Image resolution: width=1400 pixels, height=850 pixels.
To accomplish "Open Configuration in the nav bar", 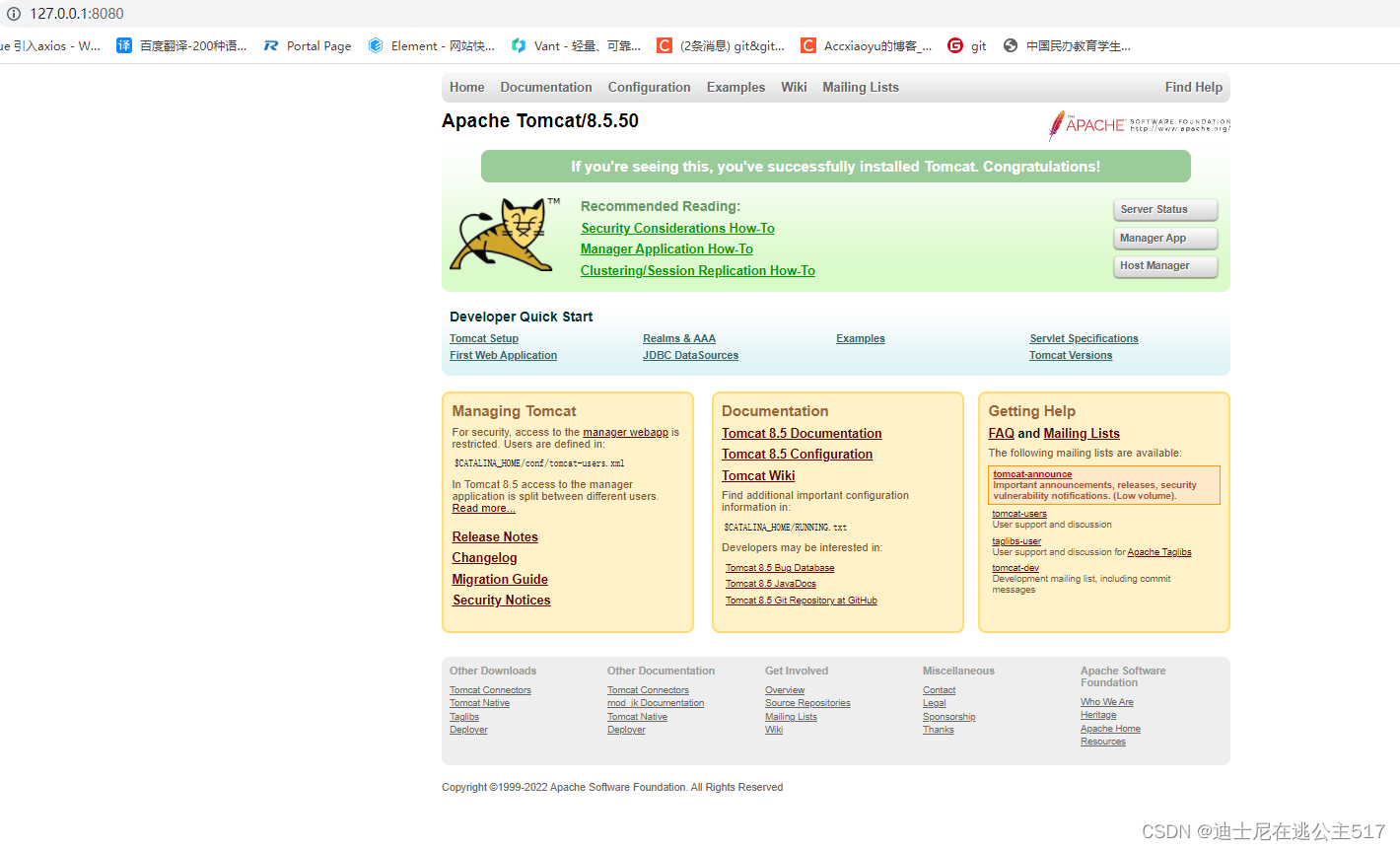I will [649, 87].
